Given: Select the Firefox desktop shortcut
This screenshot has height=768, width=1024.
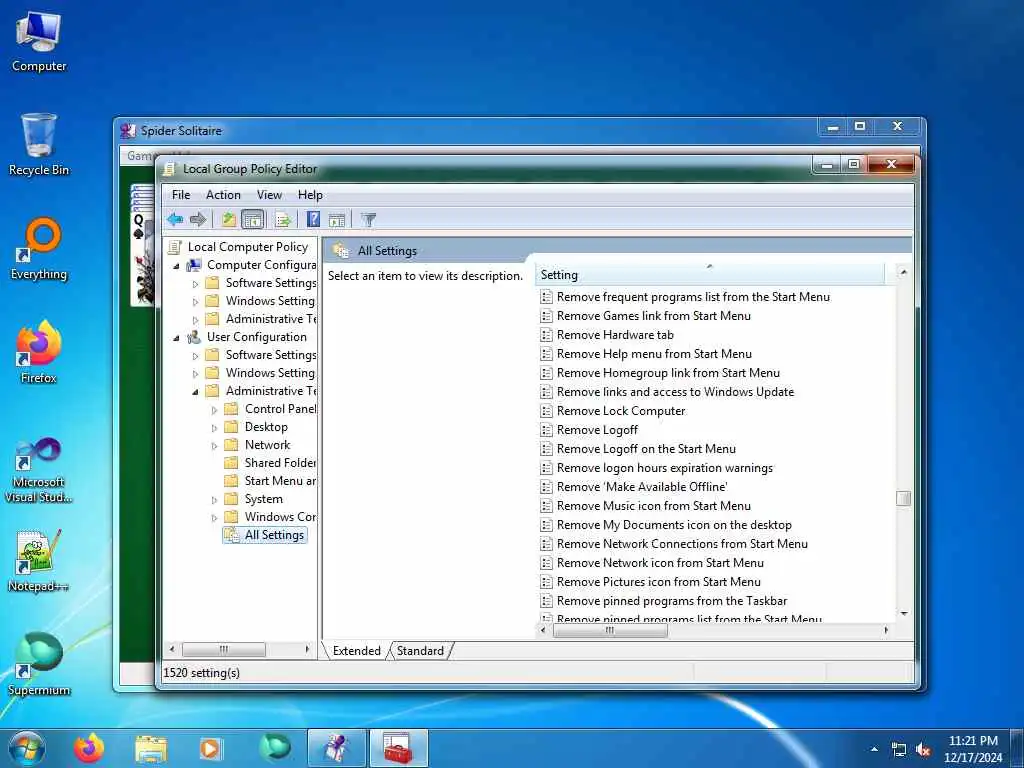Looking at the screenshot, I should (x=39, y=353).
